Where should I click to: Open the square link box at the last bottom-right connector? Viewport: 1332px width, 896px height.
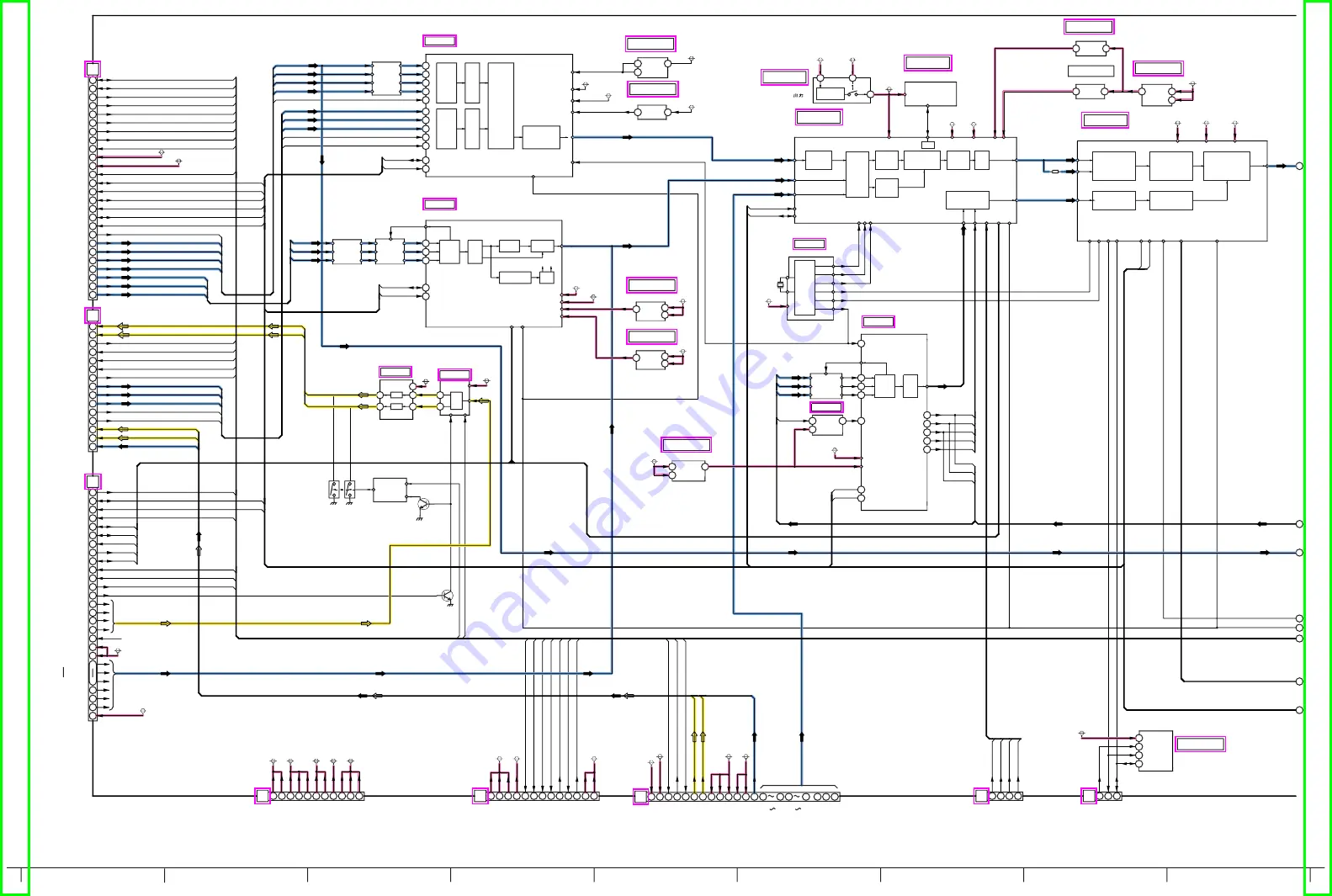pos(1089,796)
